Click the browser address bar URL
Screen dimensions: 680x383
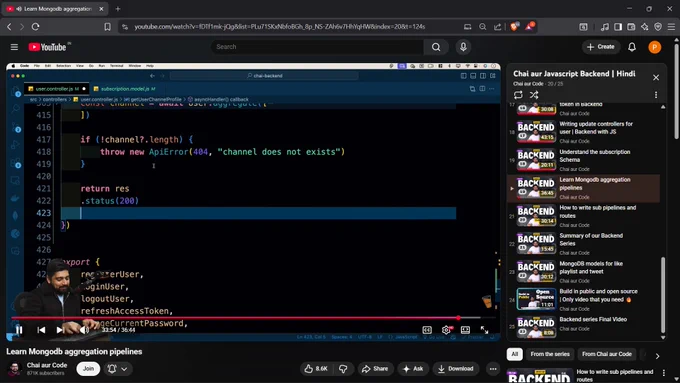click(x=280, y=26)
